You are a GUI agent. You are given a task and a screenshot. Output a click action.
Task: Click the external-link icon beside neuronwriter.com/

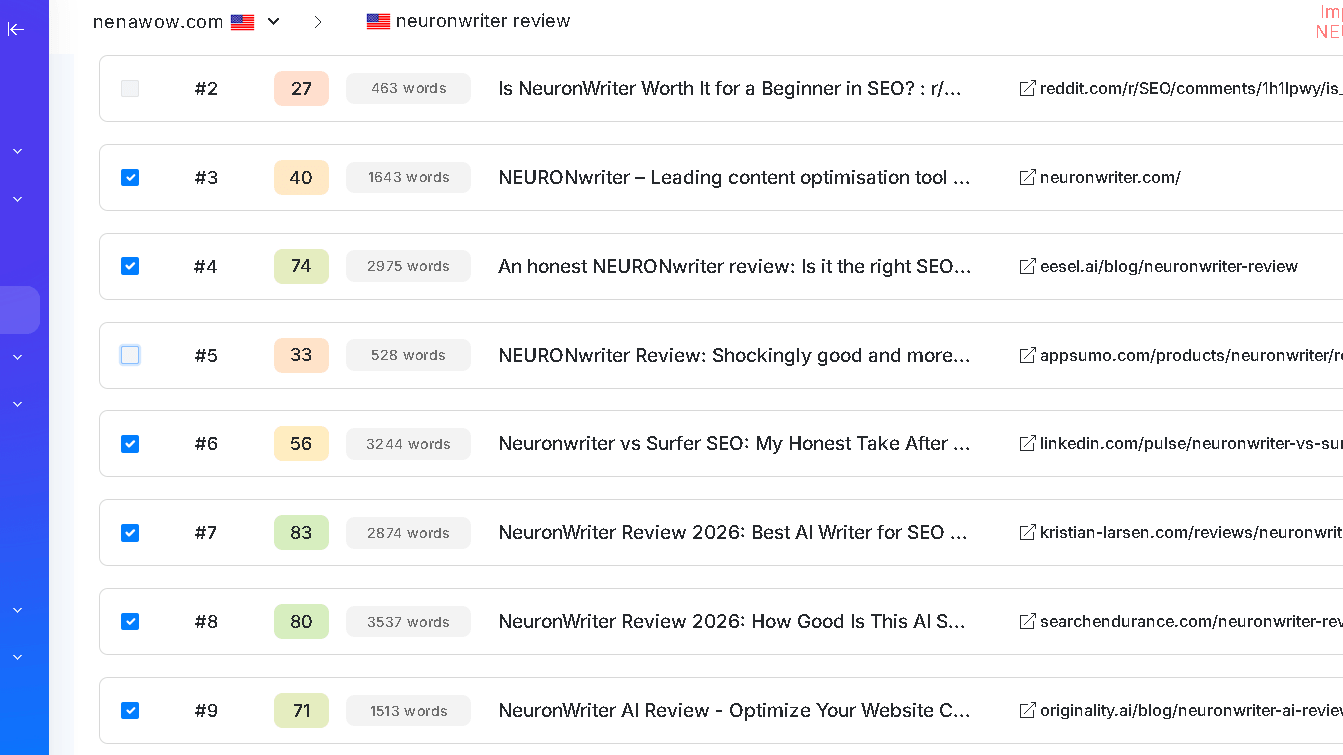pyautogui.click(x=1027, y=177)
